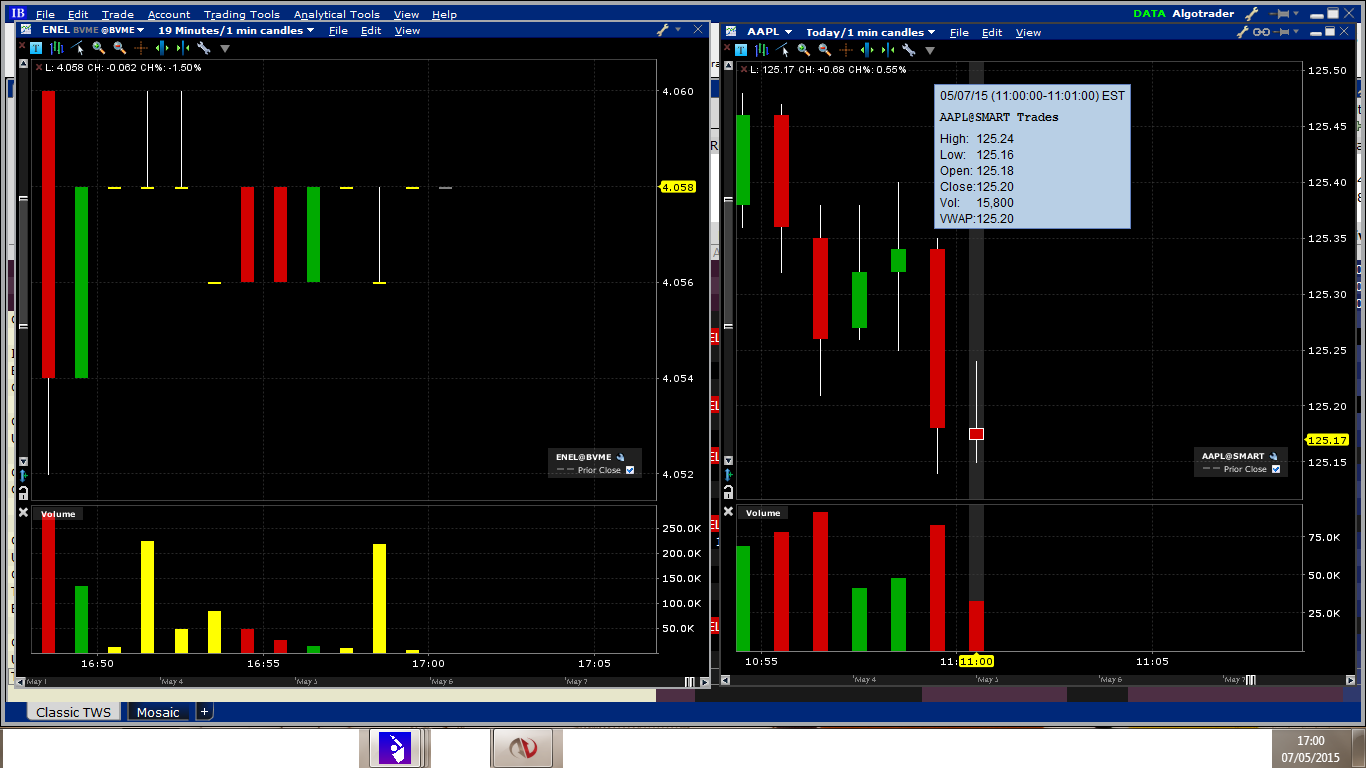Change the bar chart type in ENEL chart
The width and height of the screenshot is (1366, 768).
[x=59, y=48]
